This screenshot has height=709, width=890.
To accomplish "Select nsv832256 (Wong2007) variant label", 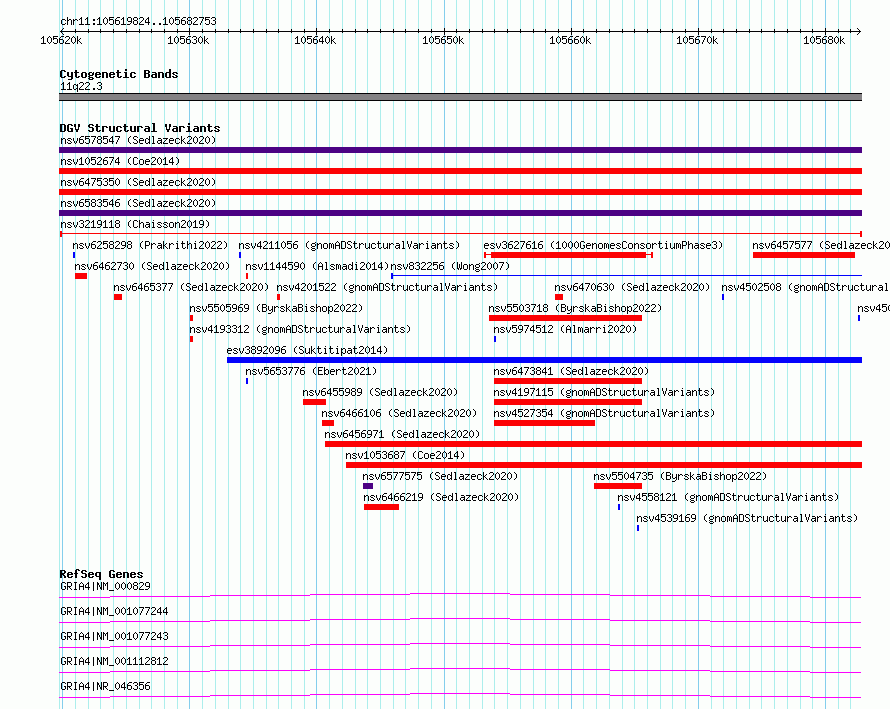I will pyautogui.click(x=450, y=266).
